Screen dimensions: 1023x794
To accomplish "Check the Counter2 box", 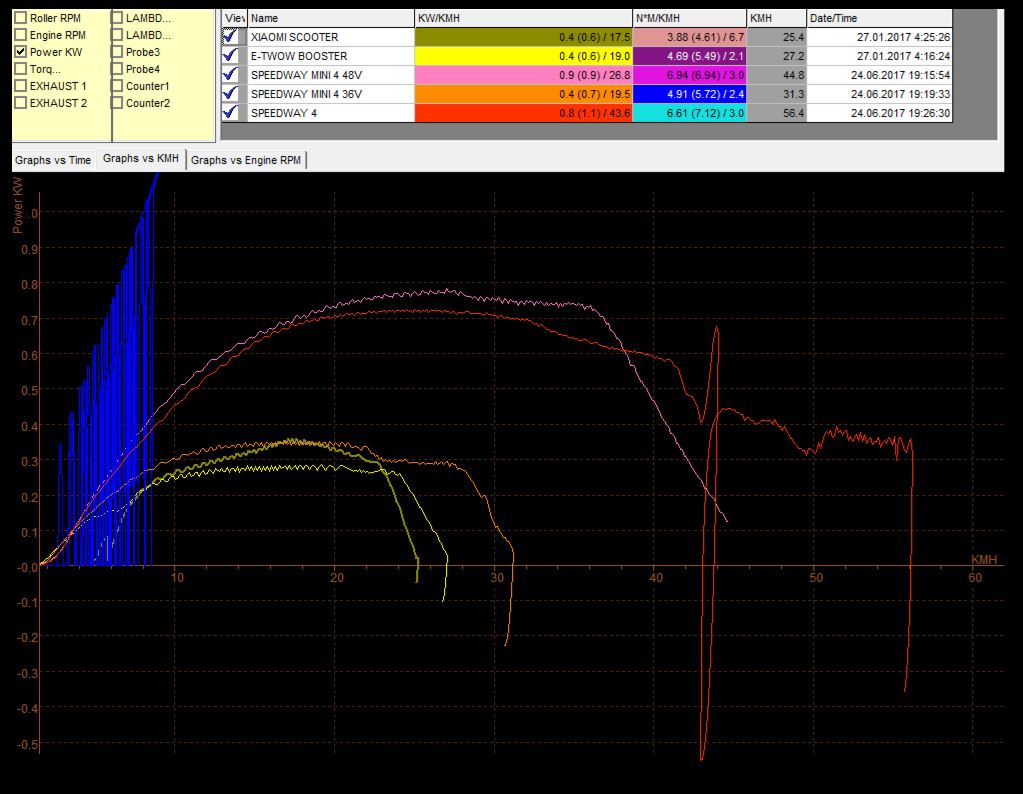I will (x=117, y=103).
